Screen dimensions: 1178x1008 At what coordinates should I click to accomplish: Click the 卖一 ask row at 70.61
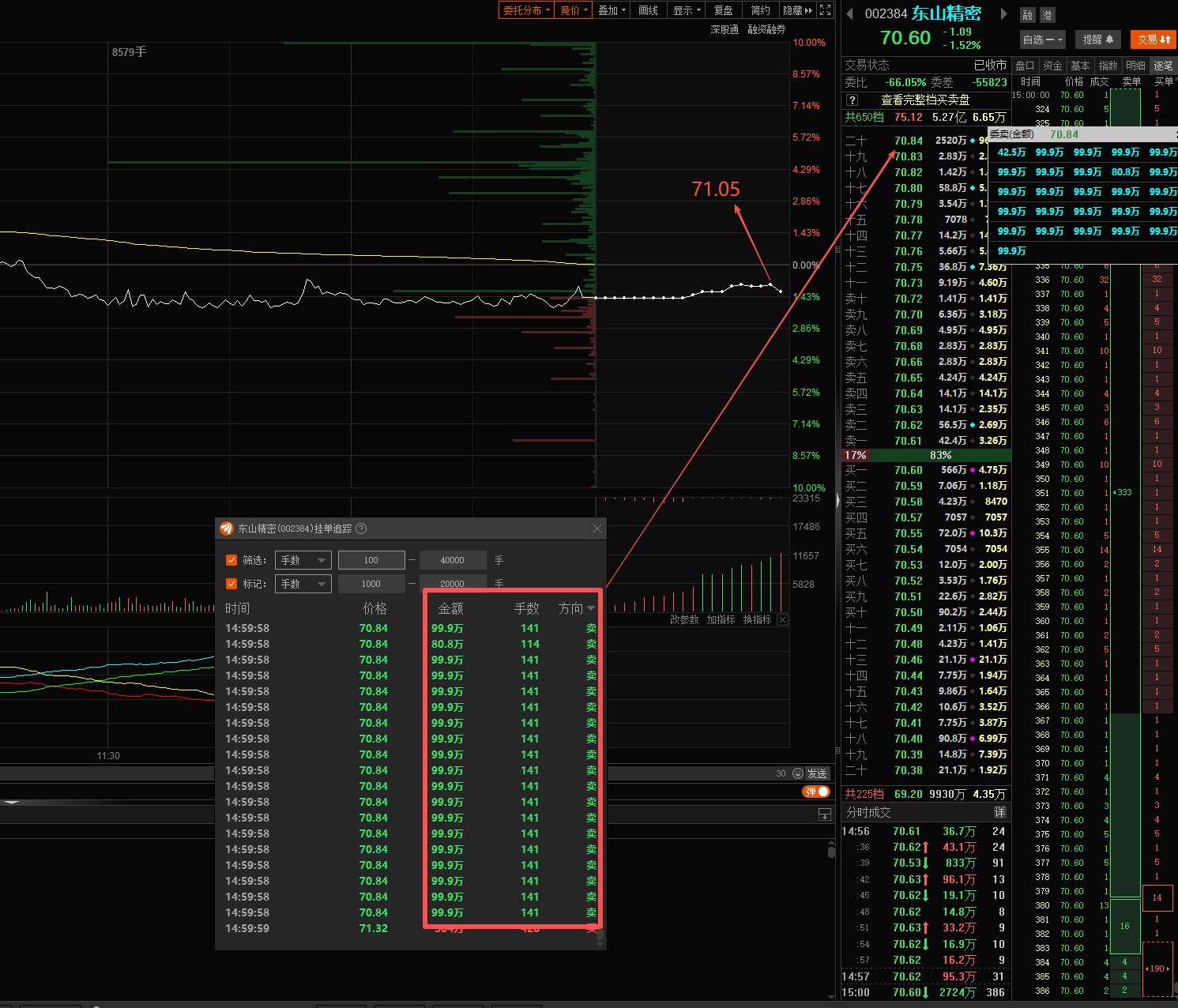click(926, 441)
